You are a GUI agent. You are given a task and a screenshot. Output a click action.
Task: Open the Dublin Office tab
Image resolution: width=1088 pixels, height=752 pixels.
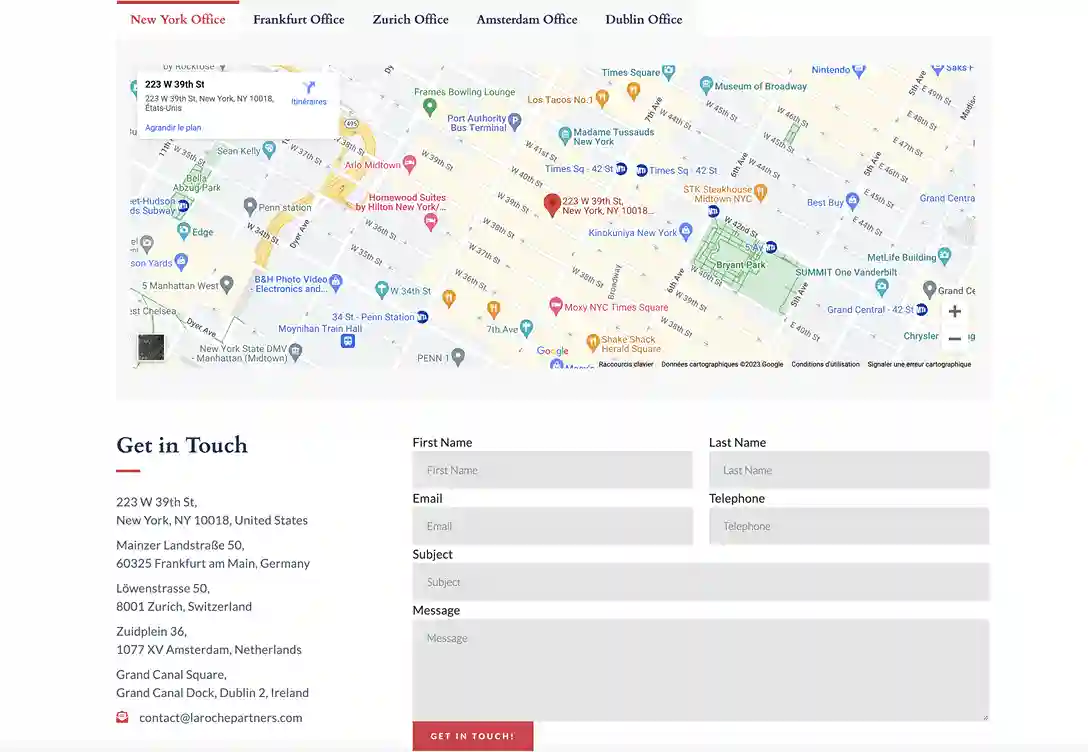[643, 19]
